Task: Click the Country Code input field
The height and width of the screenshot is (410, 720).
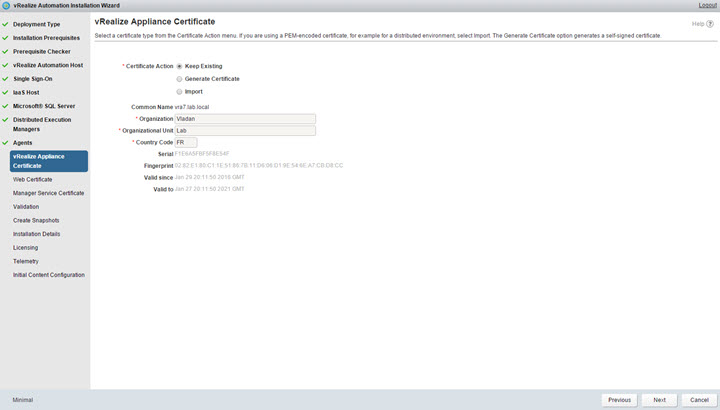Action: tap(186, 142)
